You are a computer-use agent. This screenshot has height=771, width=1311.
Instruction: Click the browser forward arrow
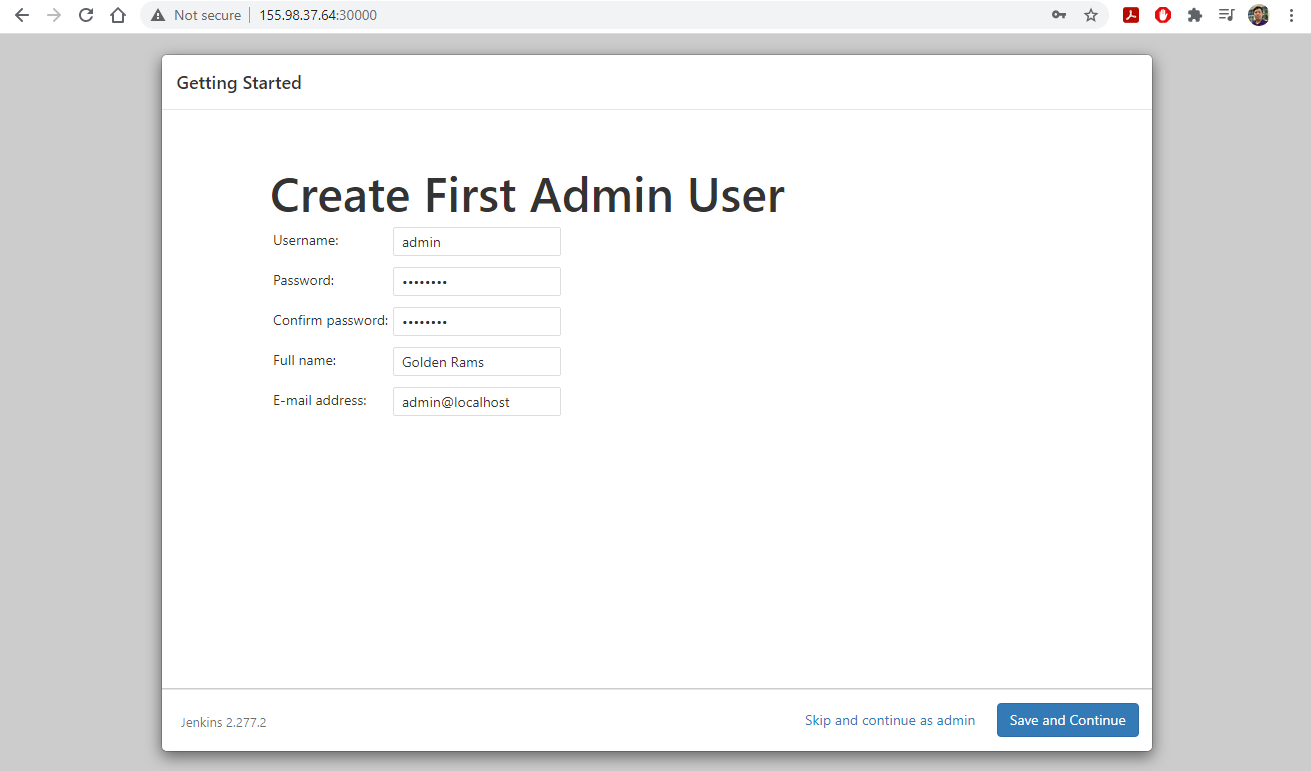click(54, 15)
